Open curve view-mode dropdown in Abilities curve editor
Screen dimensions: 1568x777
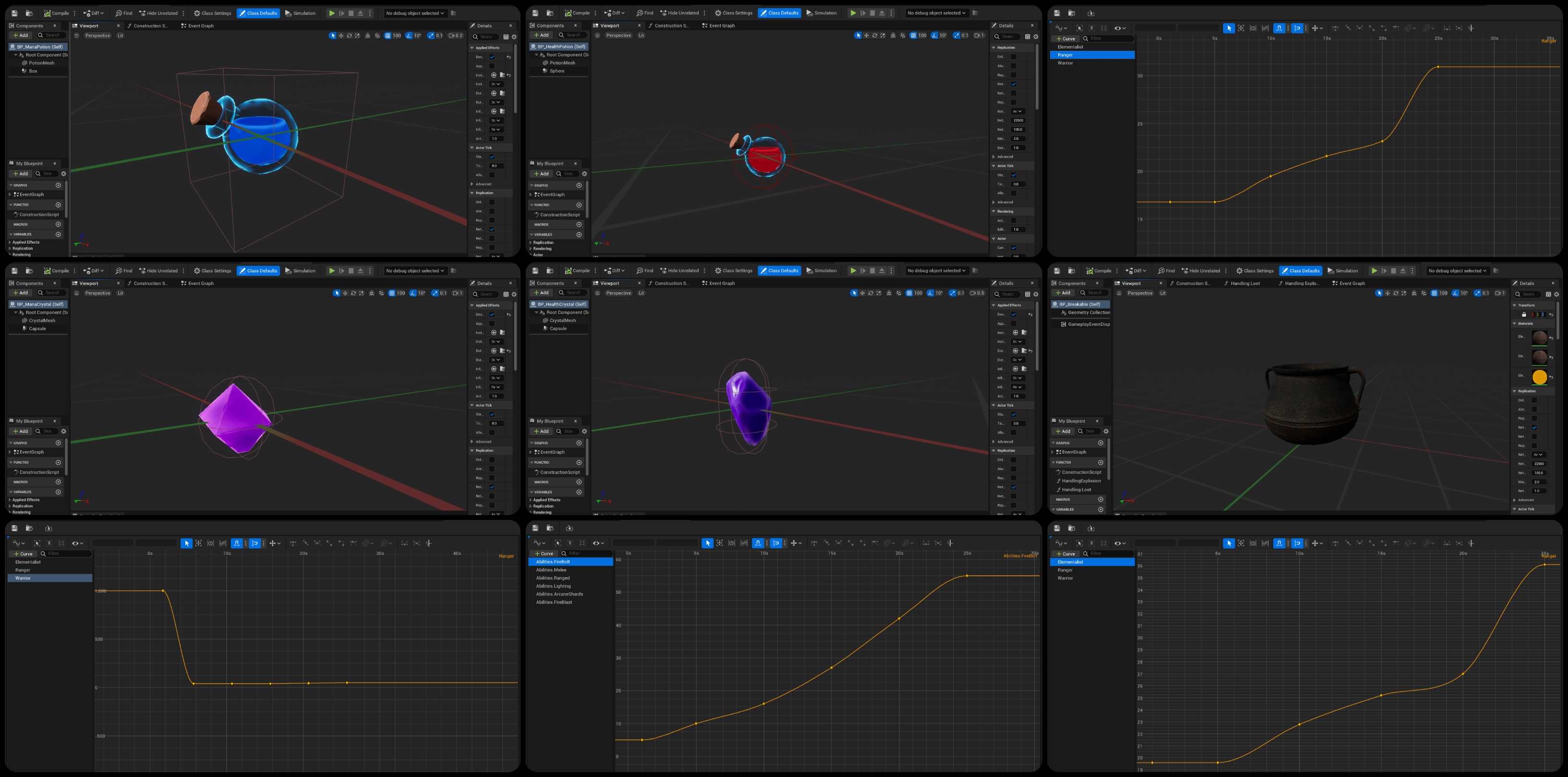[x=539, y=543]
